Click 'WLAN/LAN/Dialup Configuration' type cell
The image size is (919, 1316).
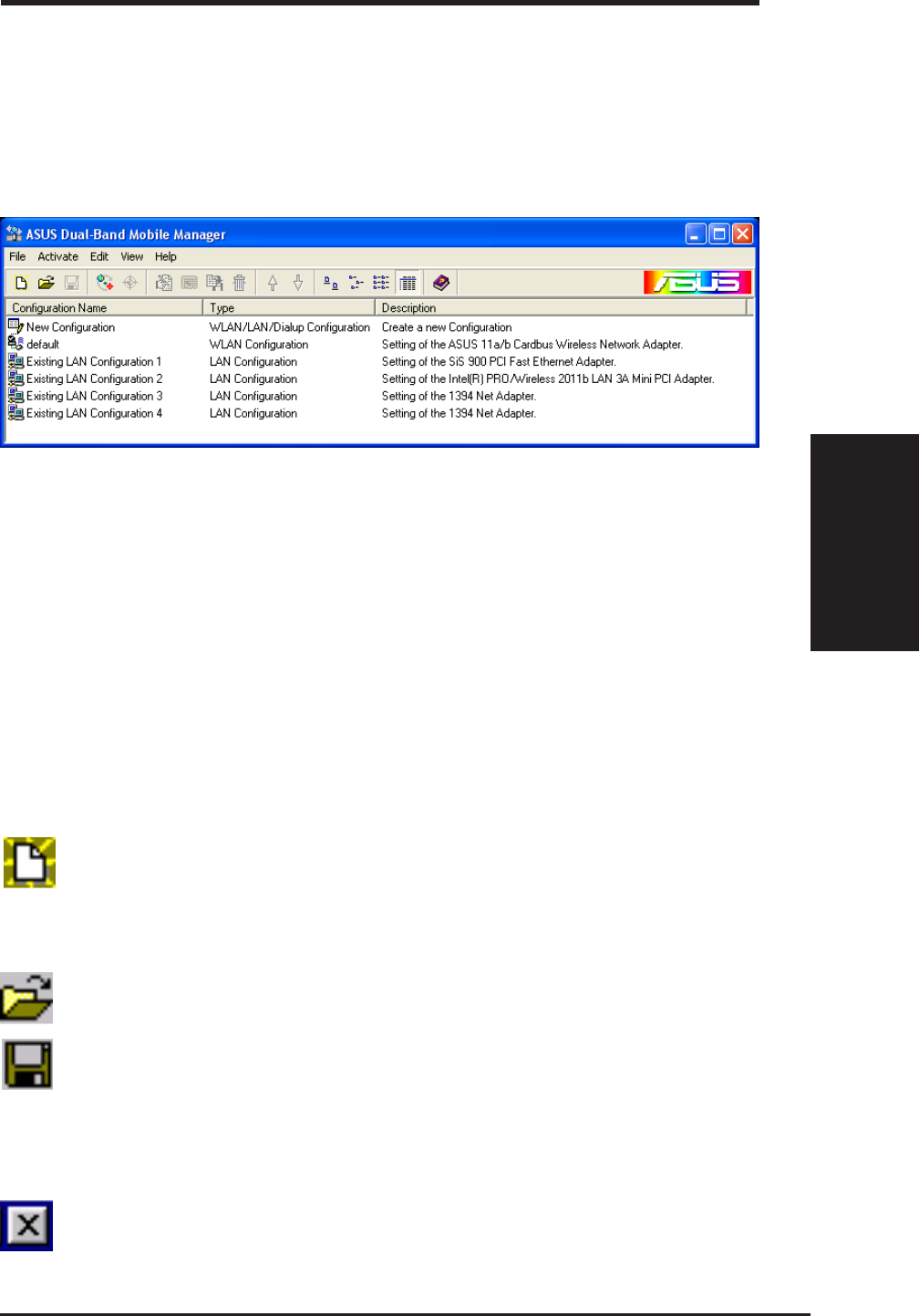click(x=290, y=327)
